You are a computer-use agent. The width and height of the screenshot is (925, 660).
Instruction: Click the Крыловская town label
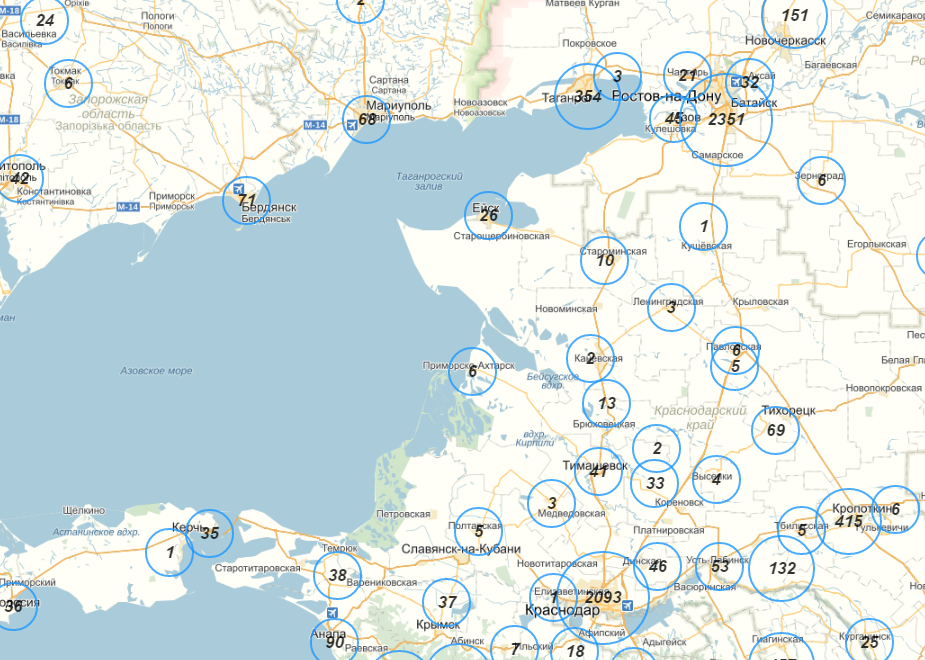pyautogui.click(x=760, y=301)
